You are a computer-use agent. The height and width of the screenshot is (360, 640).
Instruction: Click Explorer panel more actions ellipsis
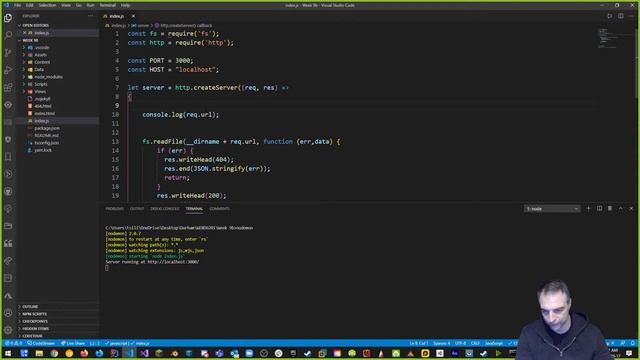(x=90, y=16)
